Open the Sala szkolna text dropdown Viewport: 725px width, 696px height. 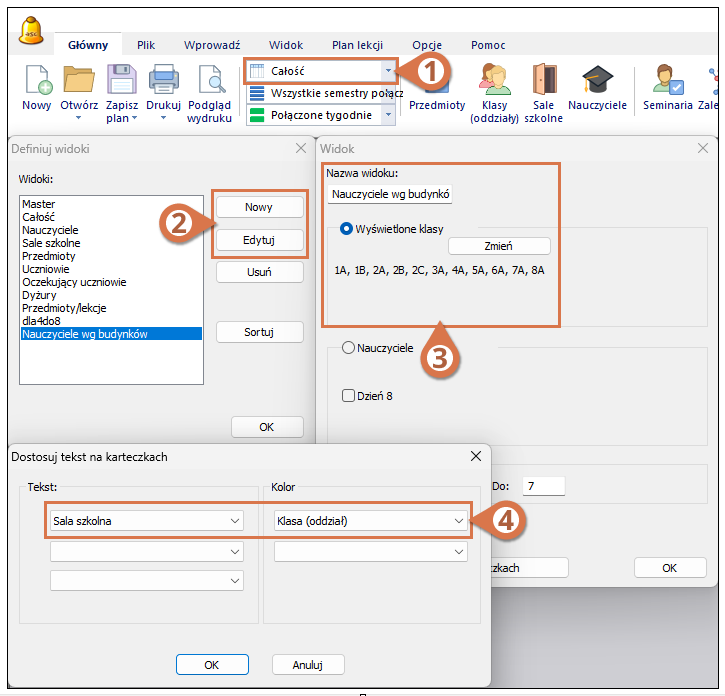click(x=147, y=521)
